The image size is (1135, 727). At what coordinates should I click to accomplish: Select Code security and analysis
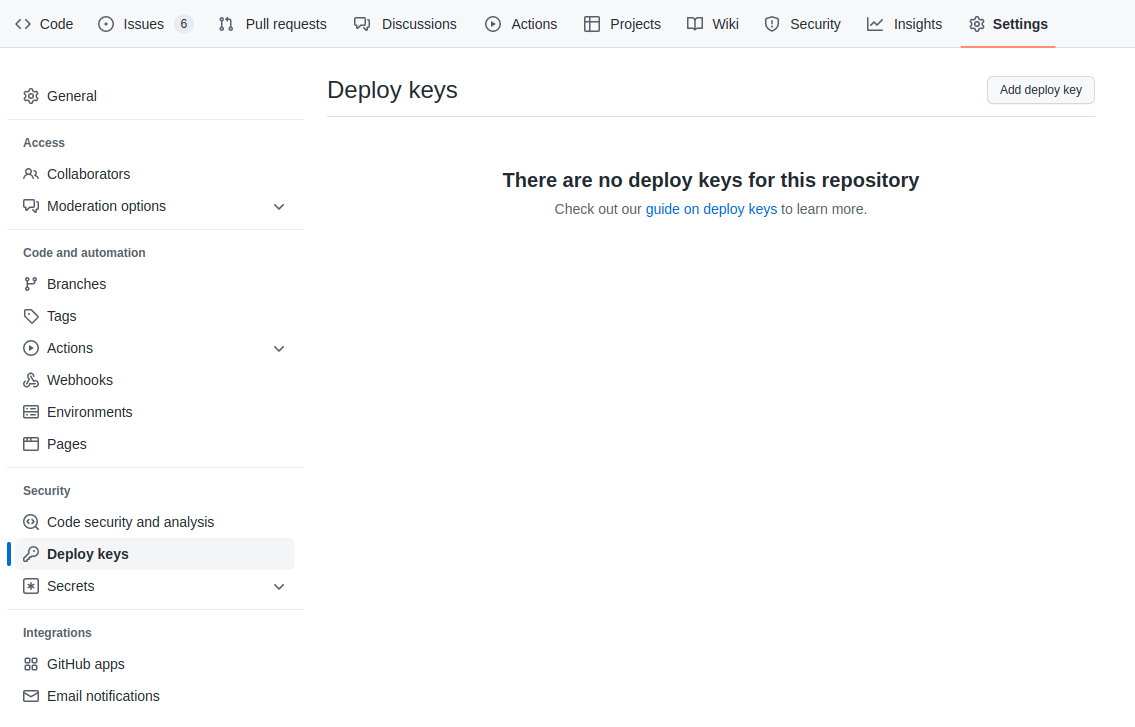pos(130,522)
